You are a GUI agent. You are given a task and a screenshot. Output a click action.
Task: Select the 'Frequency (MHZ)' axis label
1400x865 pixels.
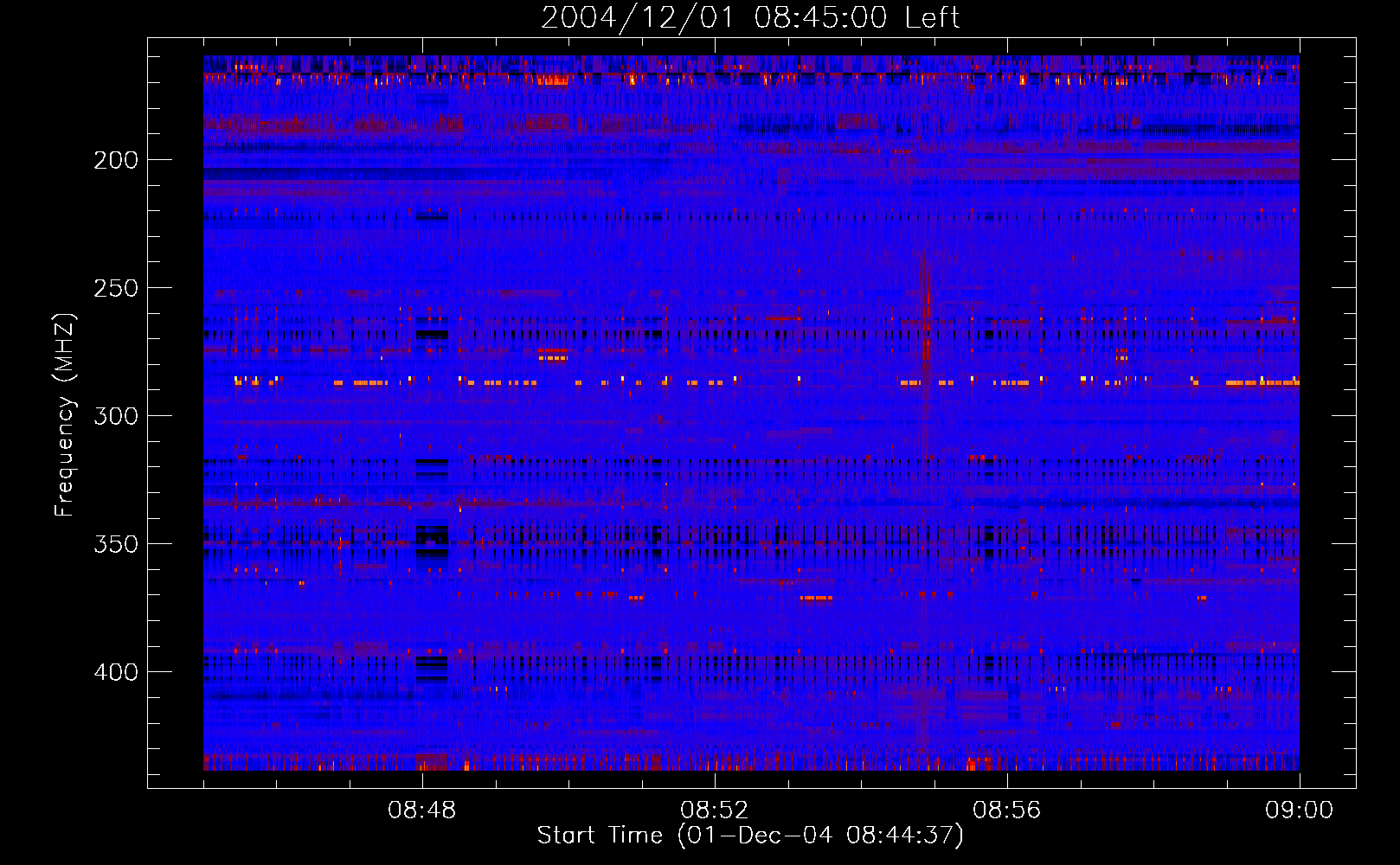pyautogui.click(x=65, y=414)
